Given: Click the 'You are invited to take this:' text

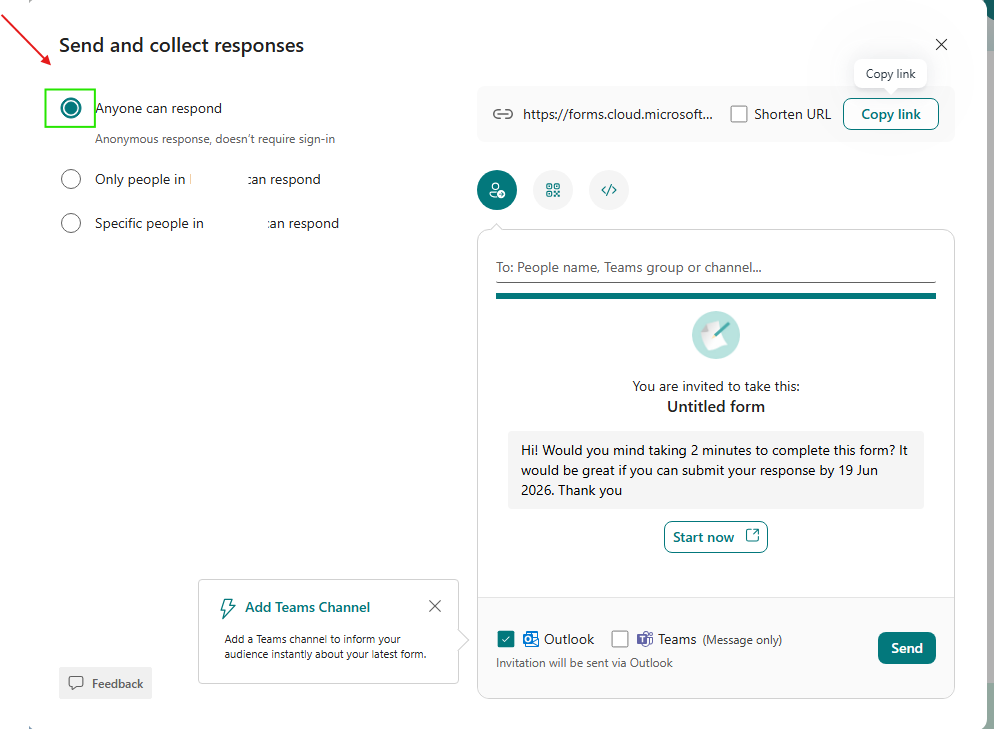Looking at the screenshot, I should click(716, 386).
